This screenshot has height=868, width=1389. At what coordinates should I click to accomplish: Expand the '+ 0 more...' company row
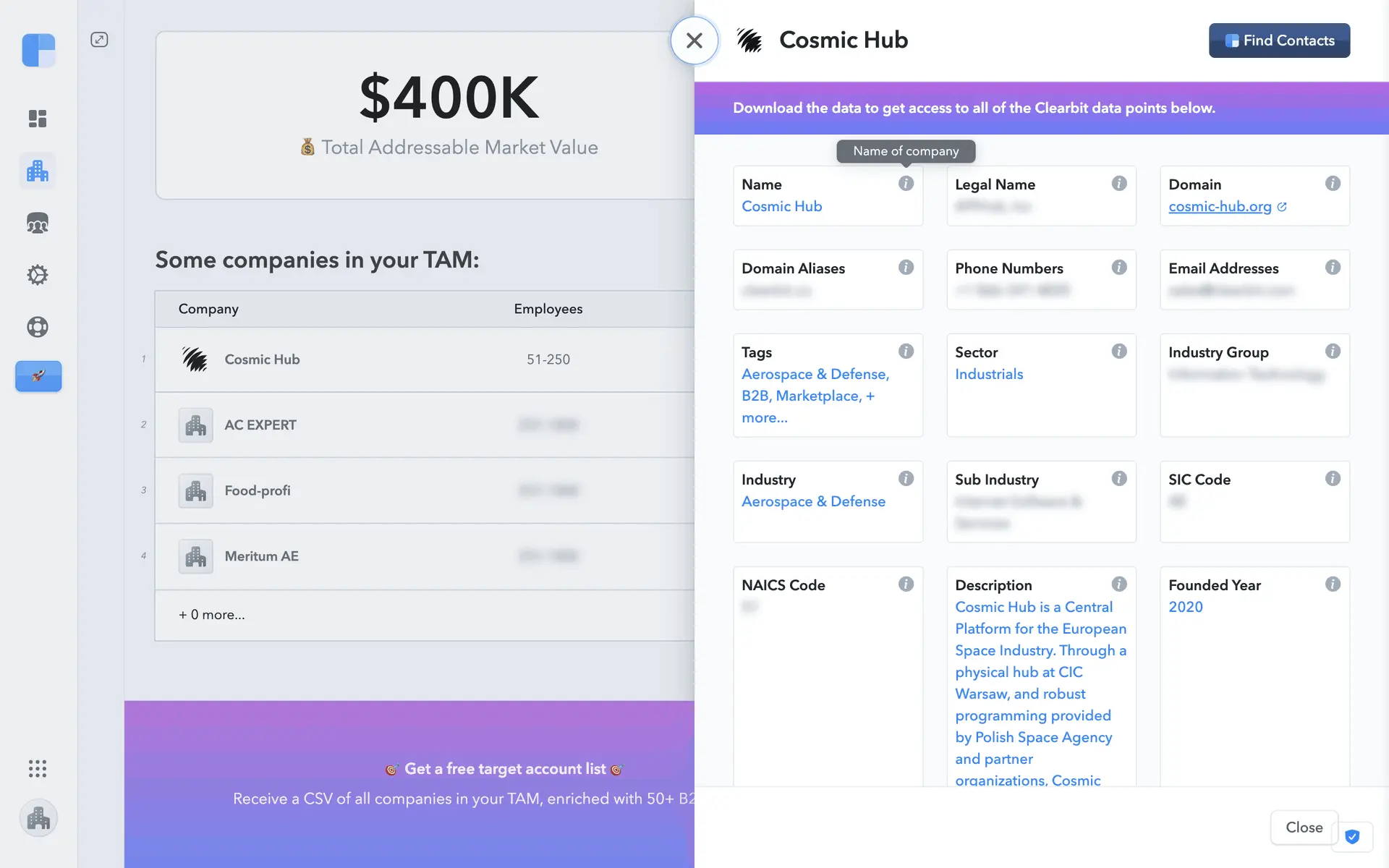[x=212, y=615]
